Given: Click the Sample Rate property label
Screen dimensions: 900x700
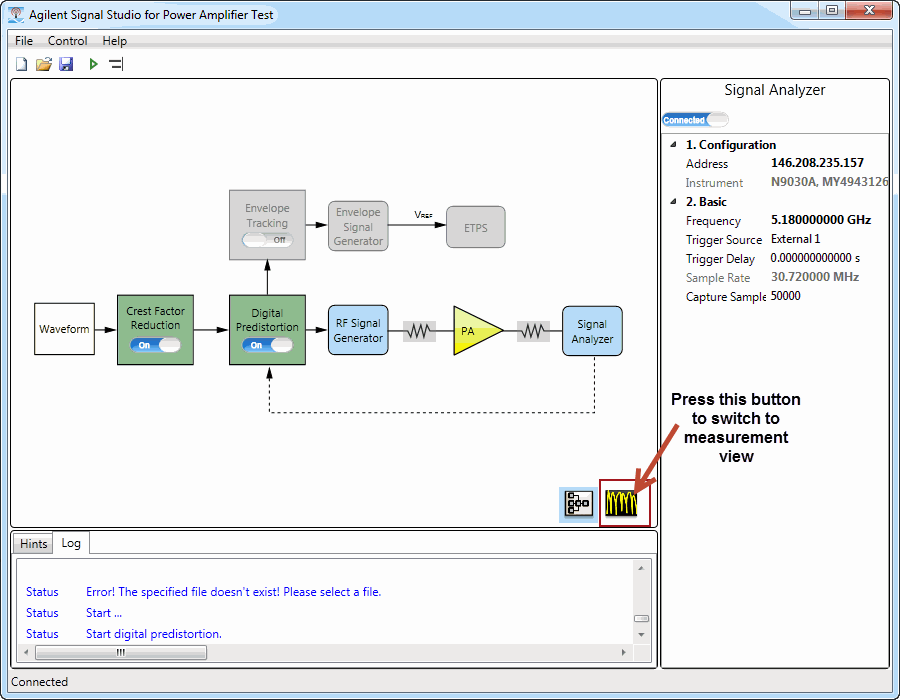Looking at the screenshot, I should point(717,278).
